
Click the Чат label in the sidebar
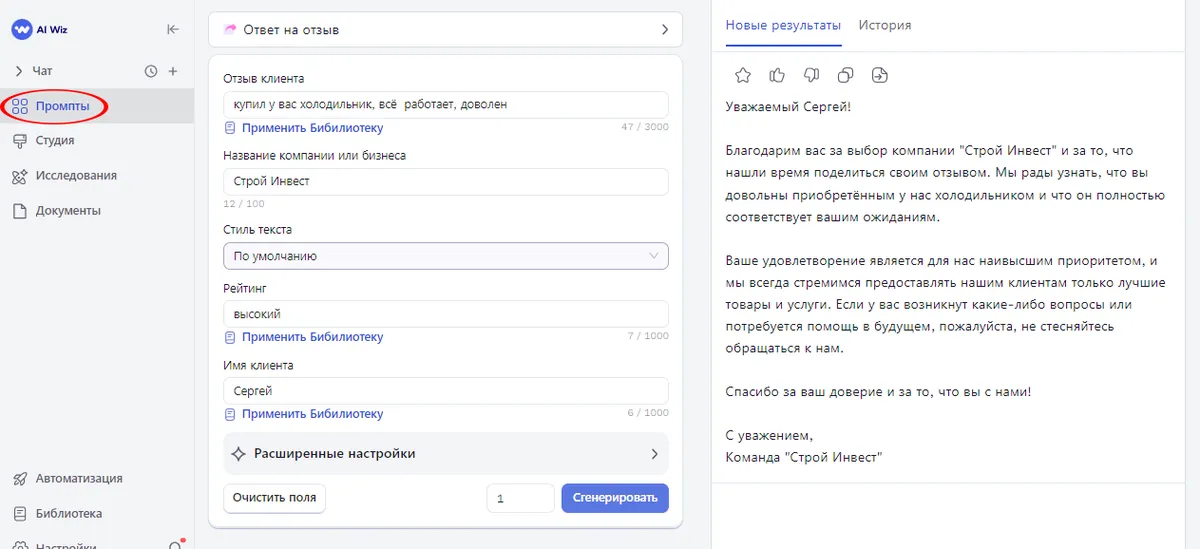42,71
